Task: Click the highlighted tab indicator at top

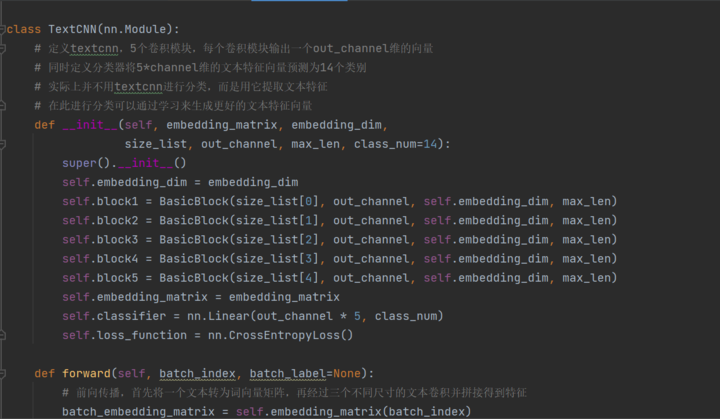Action: pyautogui.click(x=299, y=0)
